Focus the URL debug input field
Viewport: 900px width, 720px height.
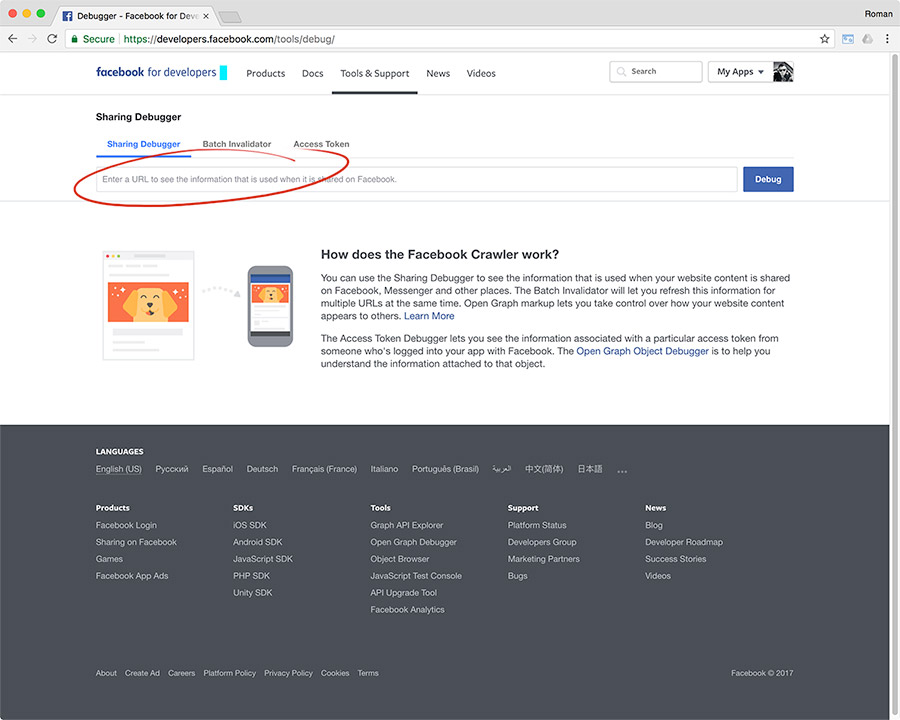pyautogui.click(x=417, y=179)
